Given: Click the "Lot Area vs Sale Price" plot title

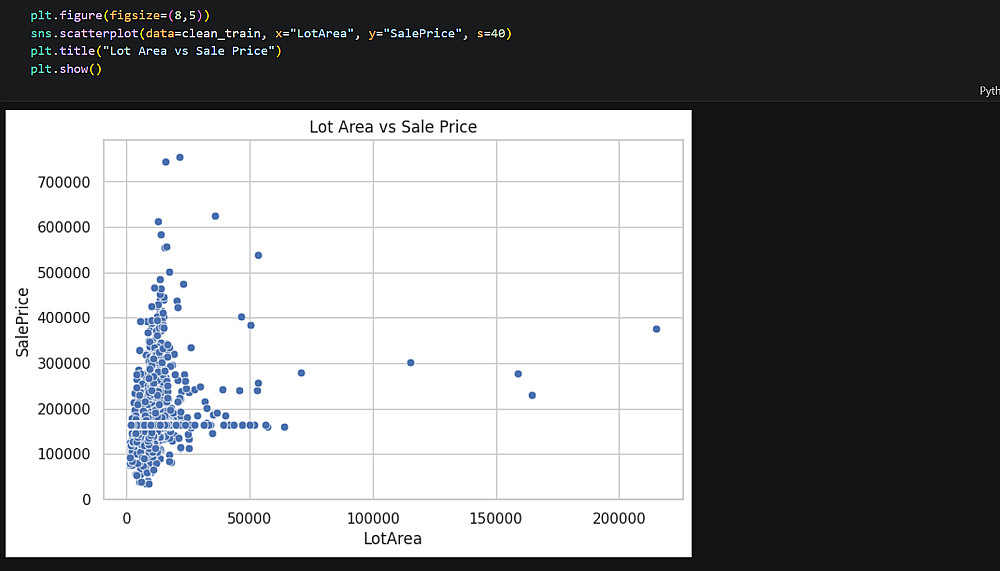Looking at the screenshot, I should pos(392,127).
